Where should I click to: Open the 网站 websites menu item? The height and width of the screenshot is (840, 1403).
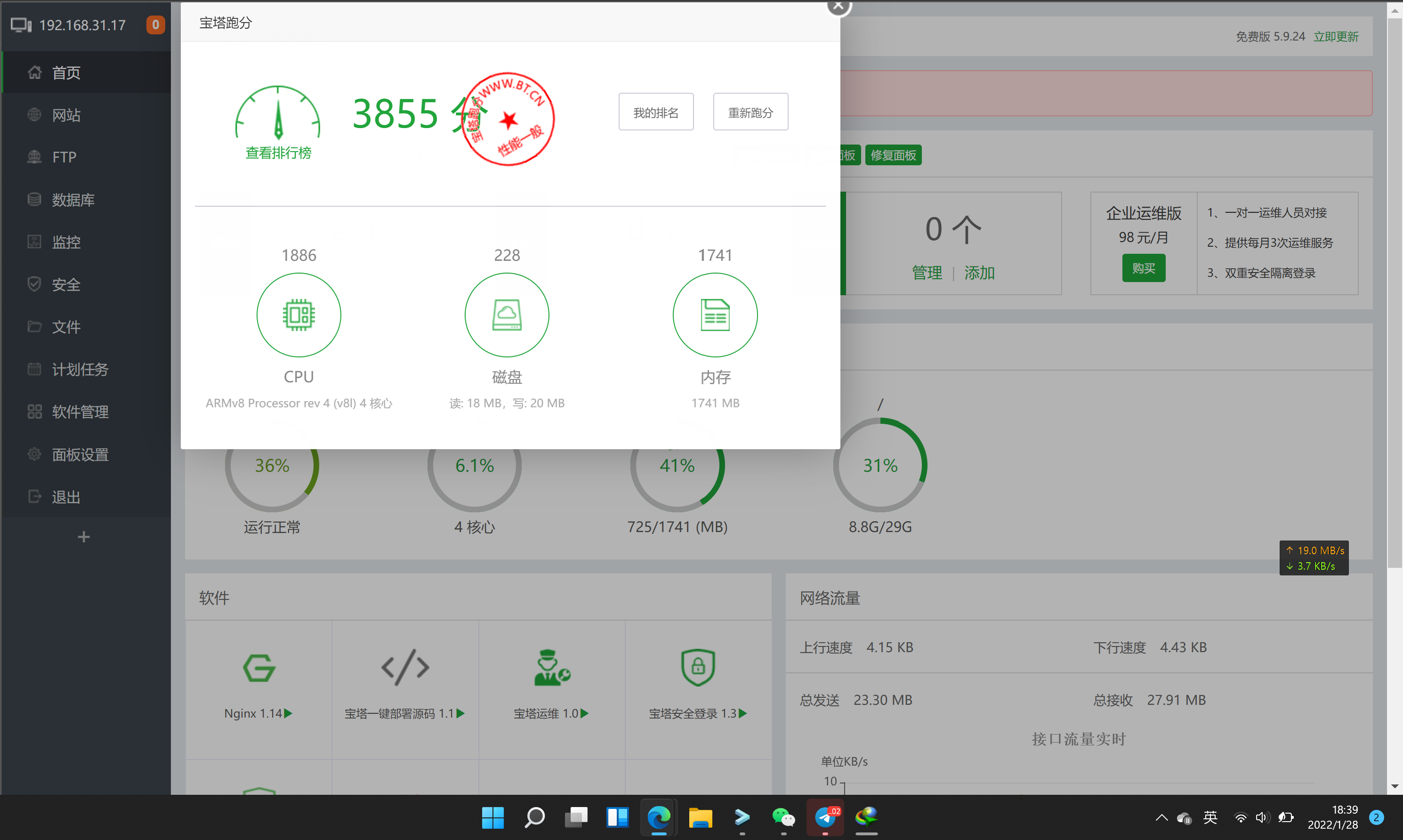click(x=86, y=115)
